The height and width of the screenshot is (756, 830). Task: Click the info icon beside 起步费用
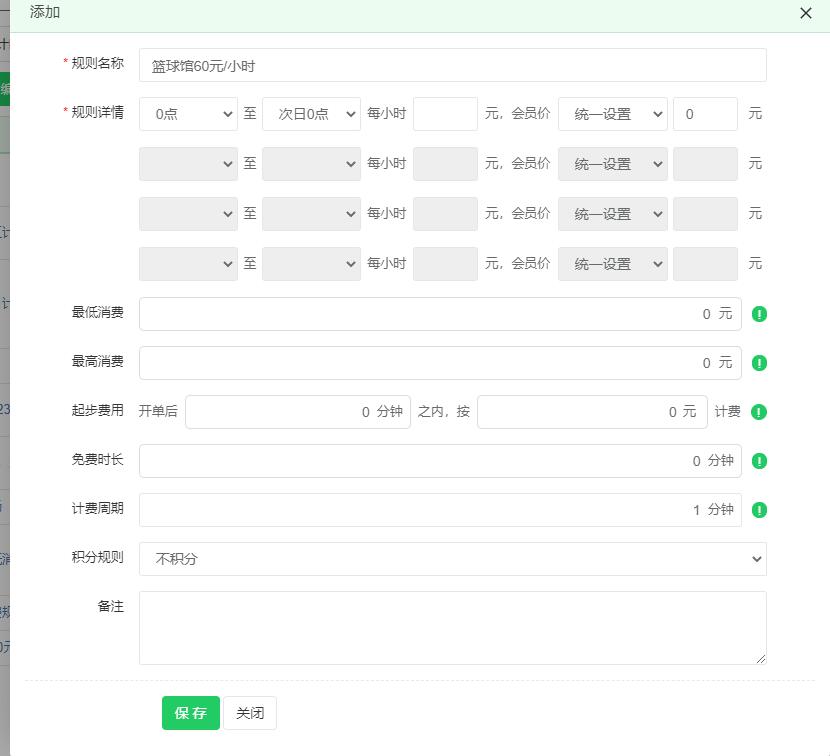[x=759, y=411]
